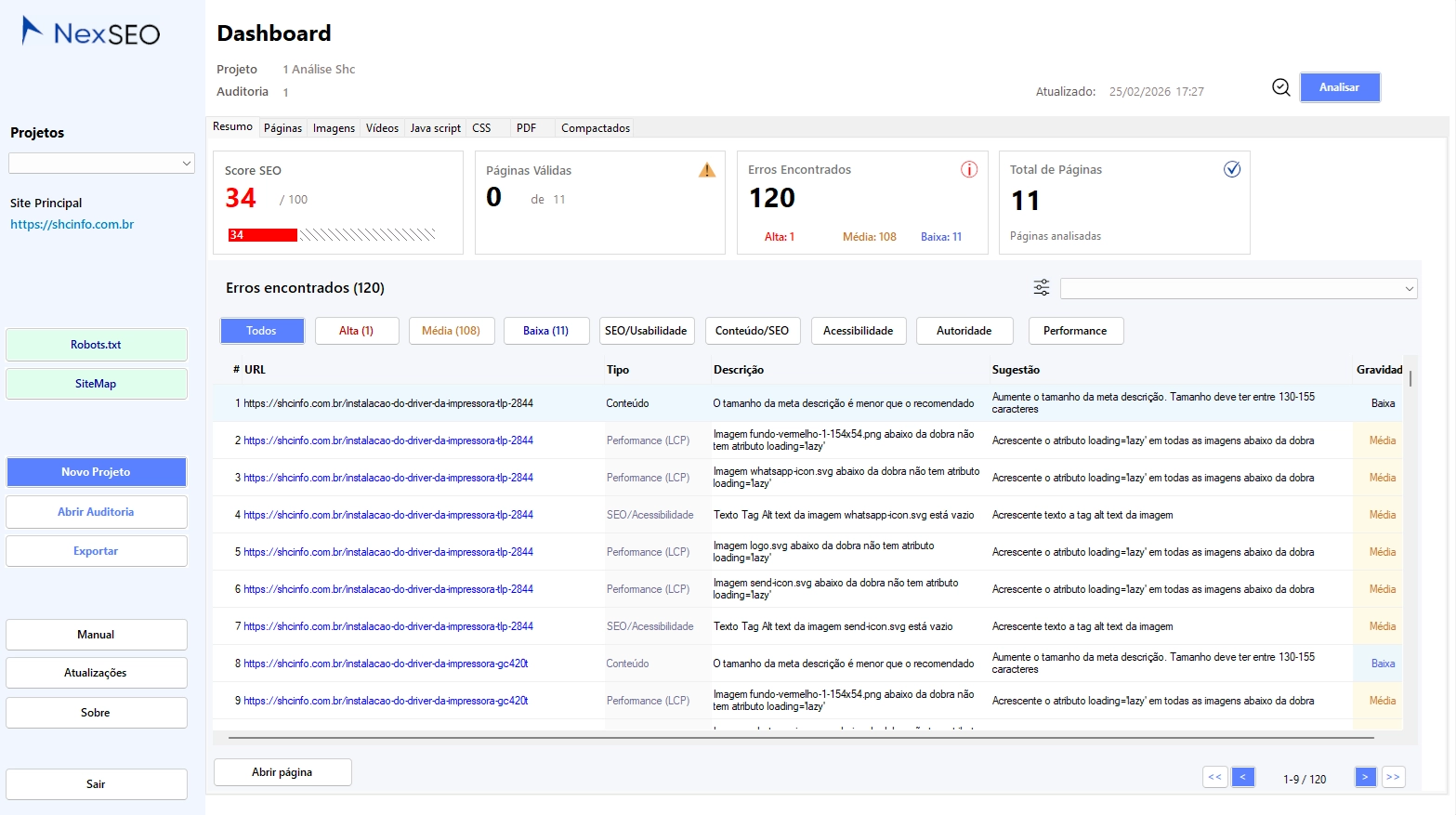1456x815 pixels.
Task: Open the Projetos dropdown in the sidebar
Action: tap(100, 163)
